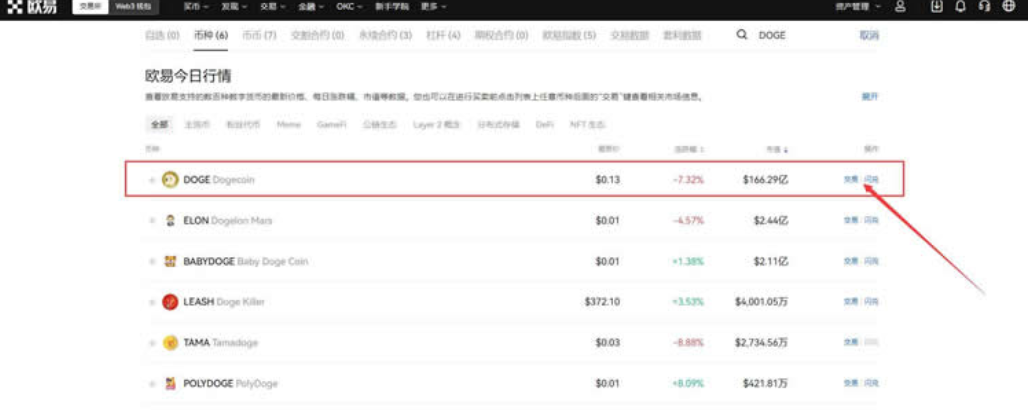Switch to the 欧易指数 (5) tab

pos(569,35)
